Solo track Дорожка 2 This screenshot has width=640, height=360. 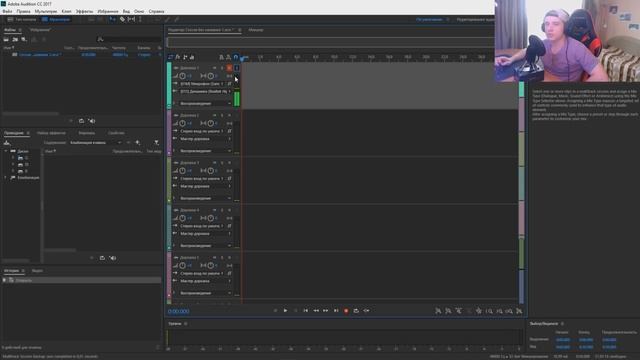click(222, 116)
